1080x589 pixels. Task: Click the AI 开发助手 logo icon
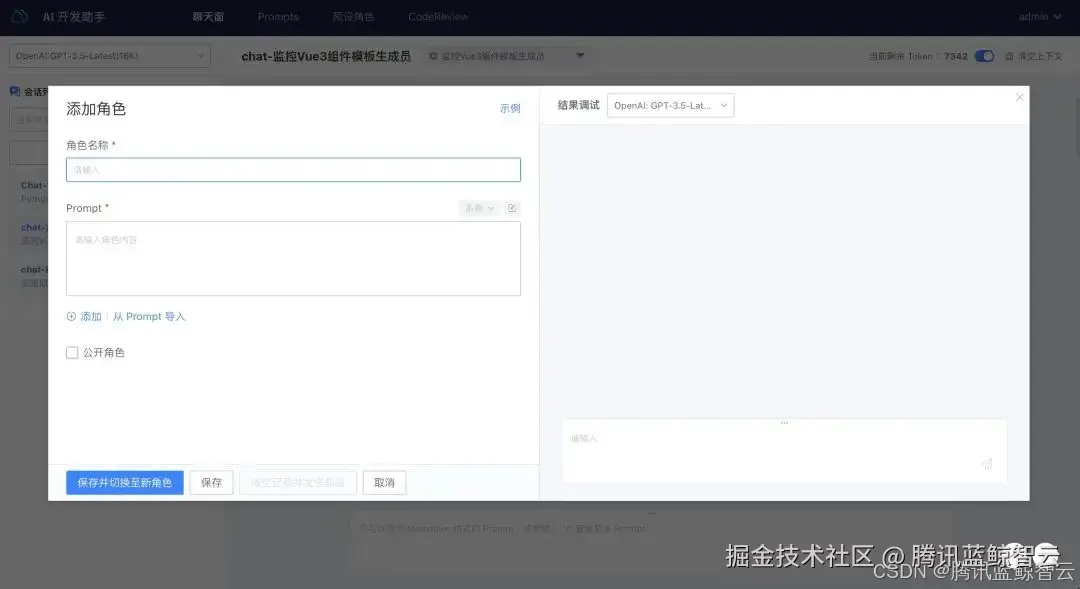pos(20,16)
